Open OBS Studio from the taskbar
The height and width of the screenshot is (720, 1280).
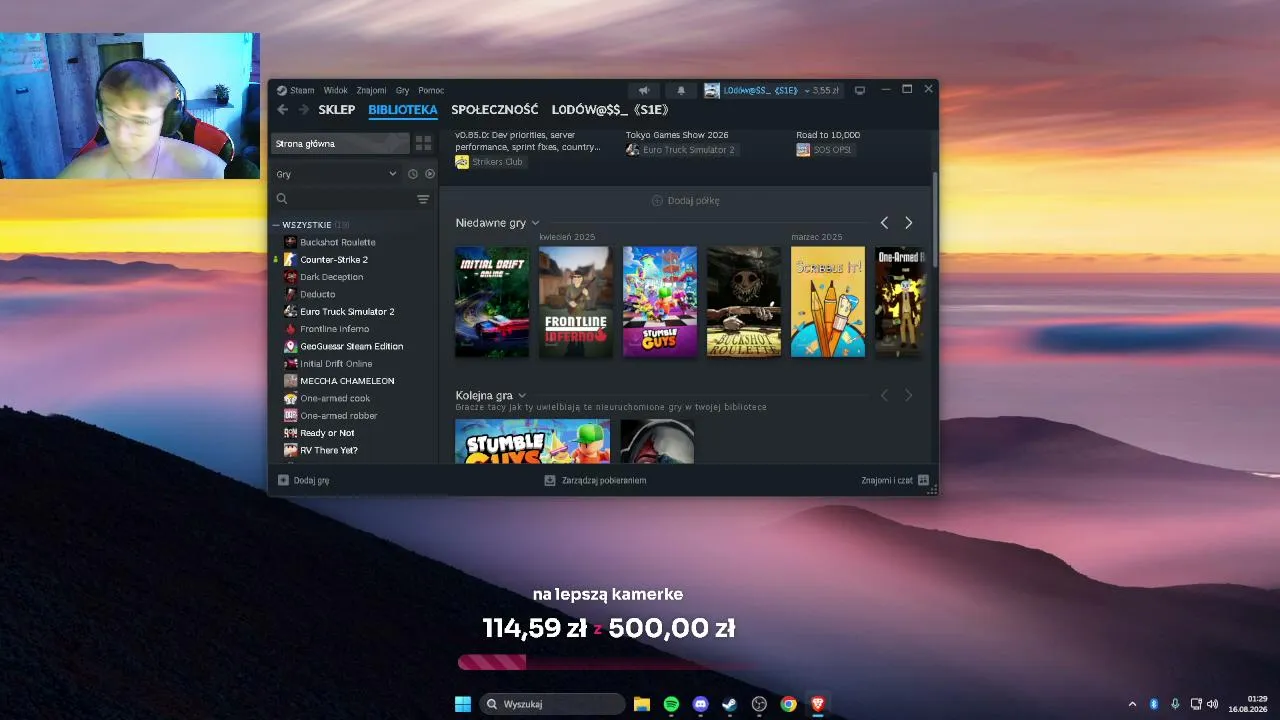click(759, 704)
